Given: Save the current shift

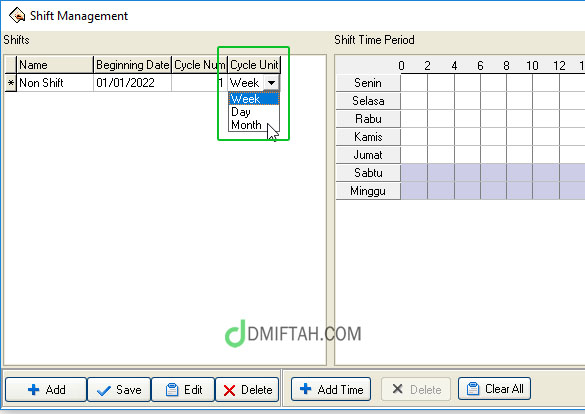Looking at the screenshot, I should click(x=119, y=389).
